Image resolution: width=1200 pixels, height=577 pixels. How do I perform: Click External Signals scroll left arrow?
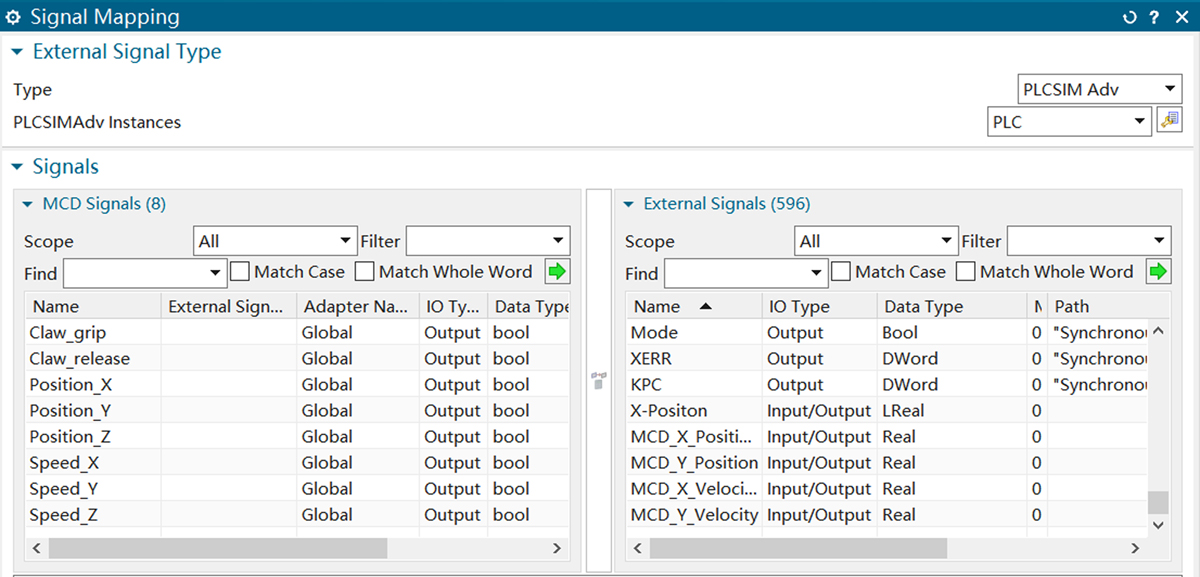tap(638, 548)
